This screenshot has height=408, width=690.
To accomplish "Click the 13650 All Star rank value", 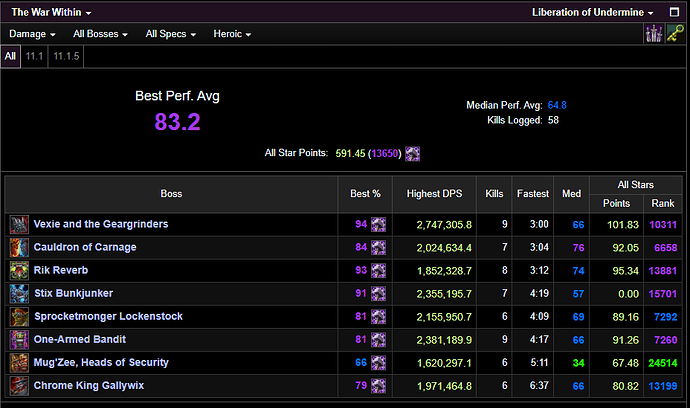I will click(385, 154).
